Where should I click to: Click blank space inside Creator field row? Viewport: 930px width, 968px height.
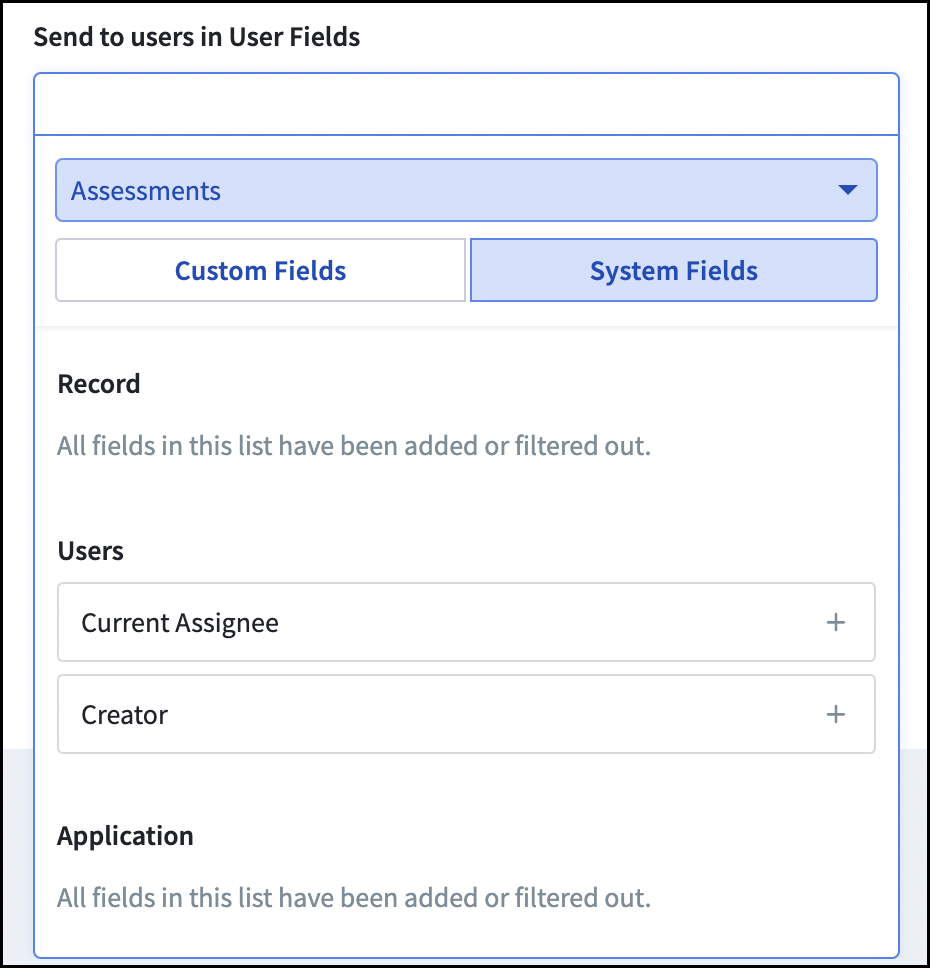click(x=494, y=714)
